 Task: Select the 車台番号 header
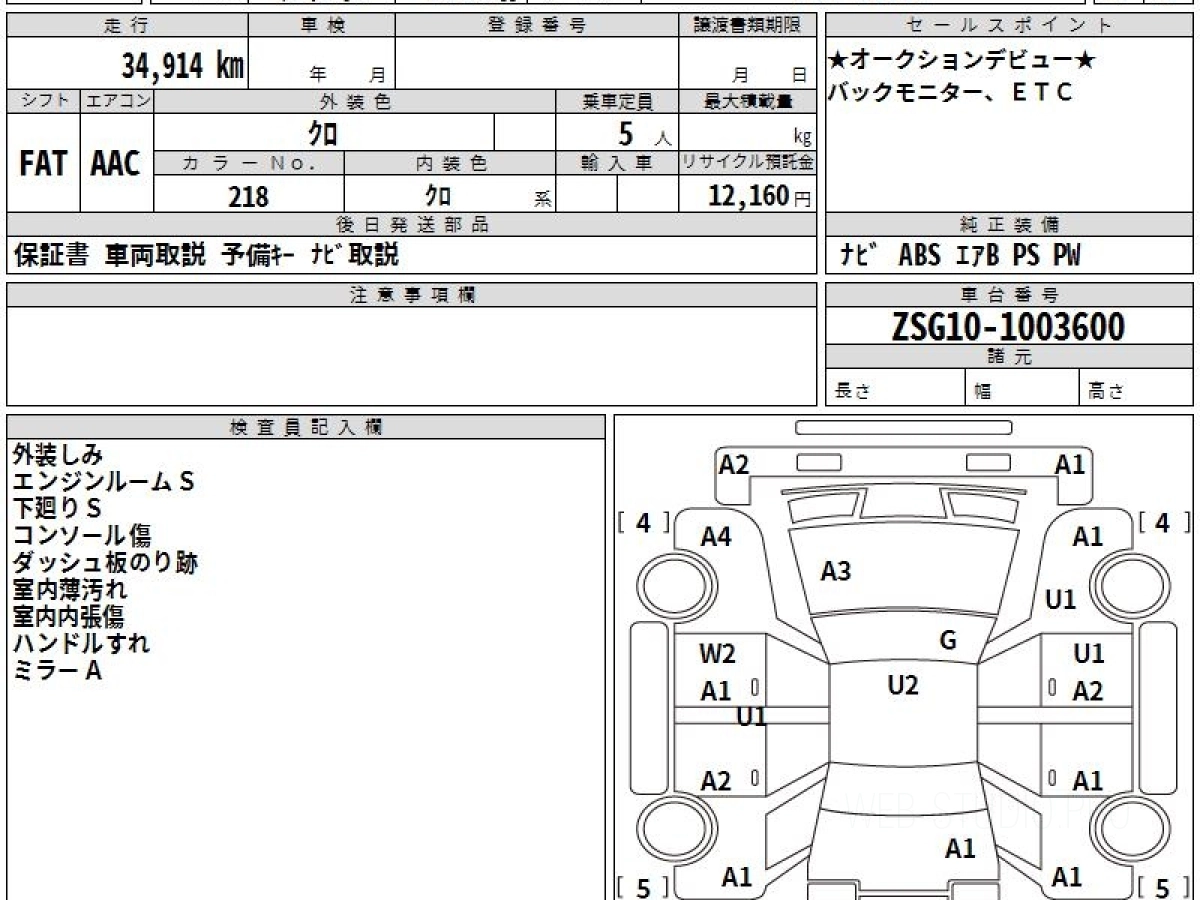point(1010,295)
